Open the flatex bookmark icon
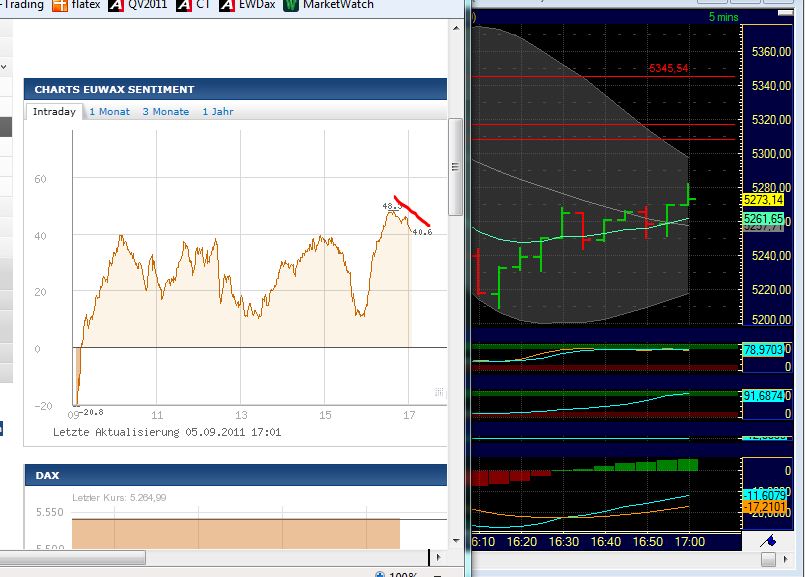This screenshot has height=577, width=805. [62, 5]
